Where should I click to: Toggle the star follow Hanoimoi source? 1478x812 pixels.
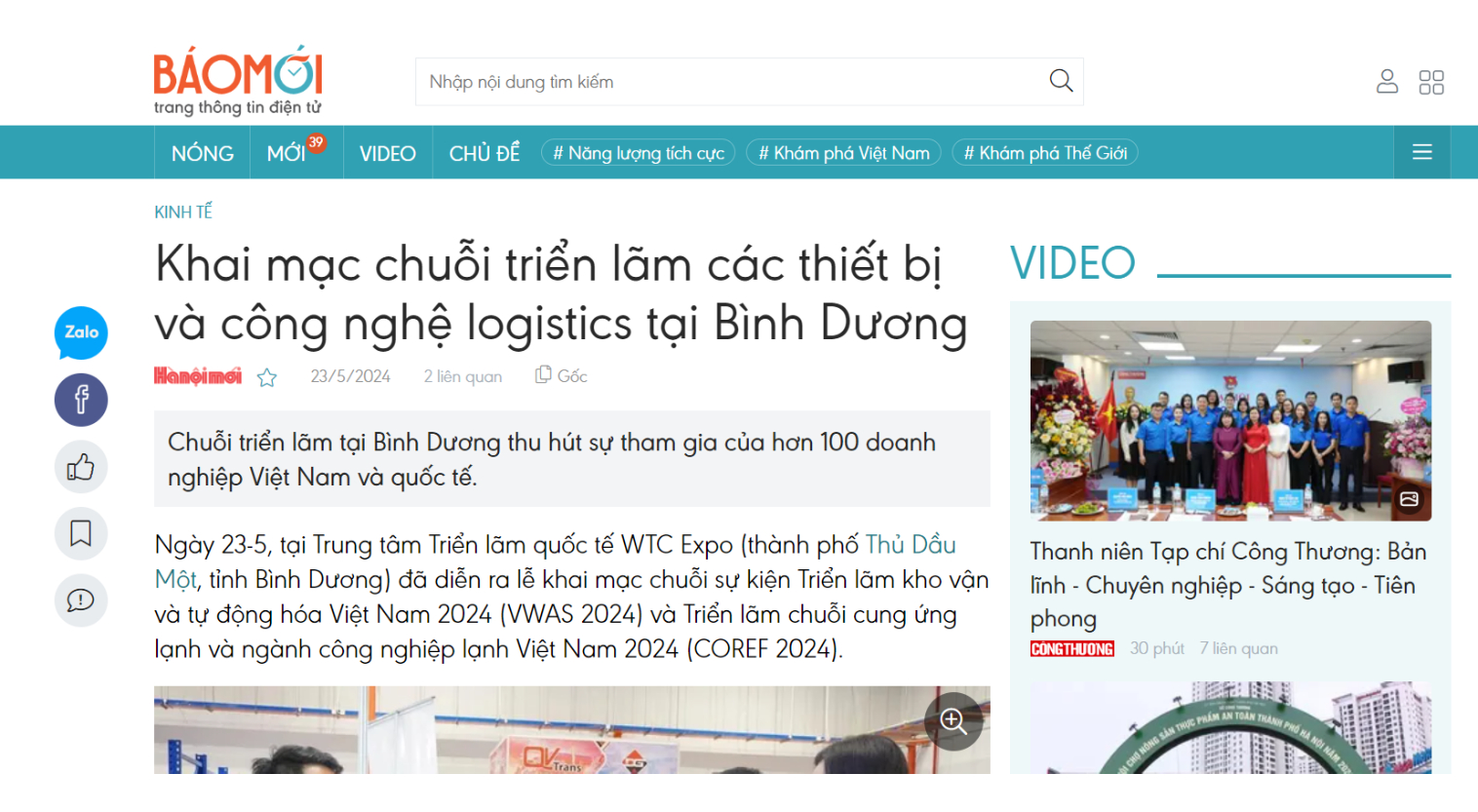pos(267,377)
